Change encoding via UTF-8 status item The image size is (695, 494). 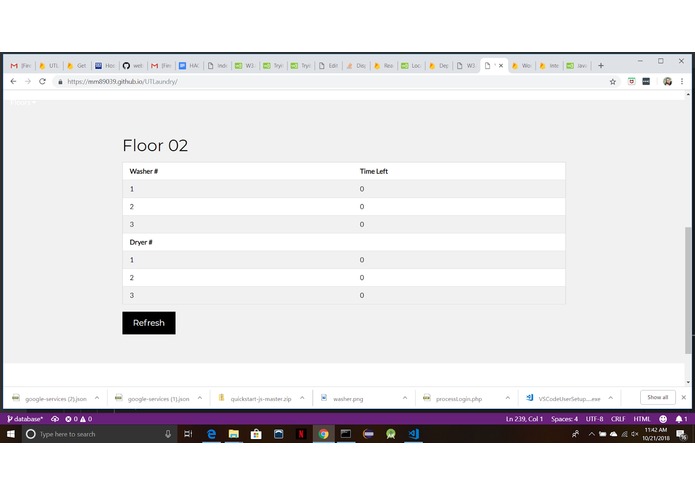594,419
